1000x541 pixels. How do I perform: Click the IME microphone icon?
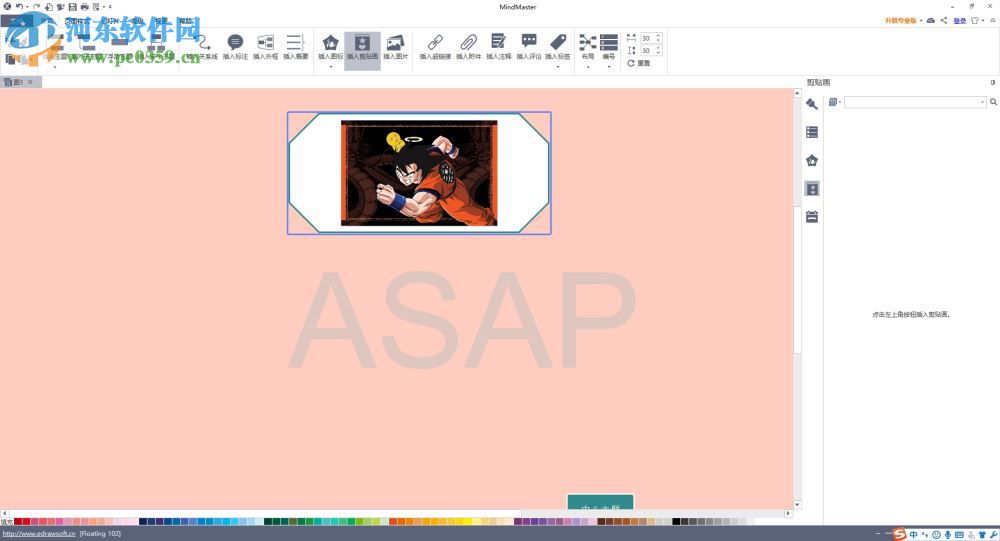pos(948,535)
